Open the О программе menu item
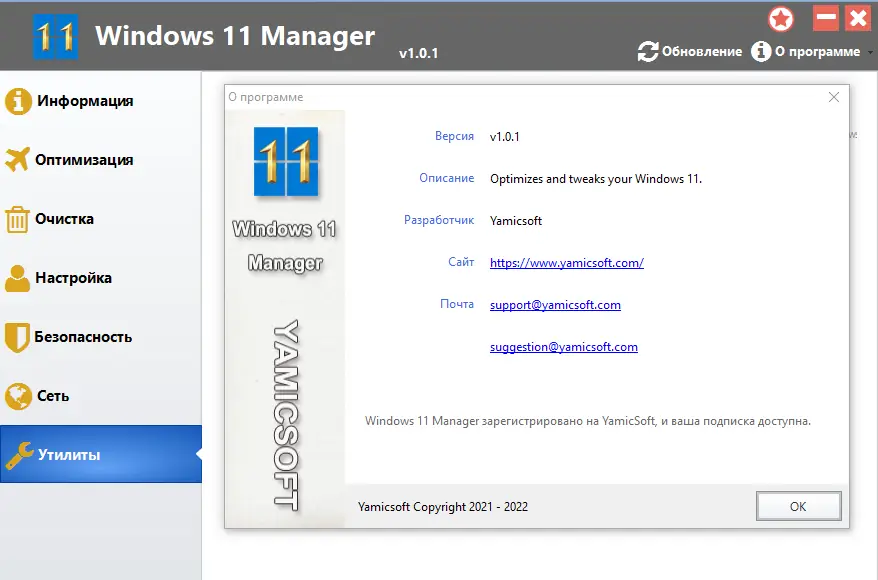Viewport: 878px width, 580px height. coord(814,51)
